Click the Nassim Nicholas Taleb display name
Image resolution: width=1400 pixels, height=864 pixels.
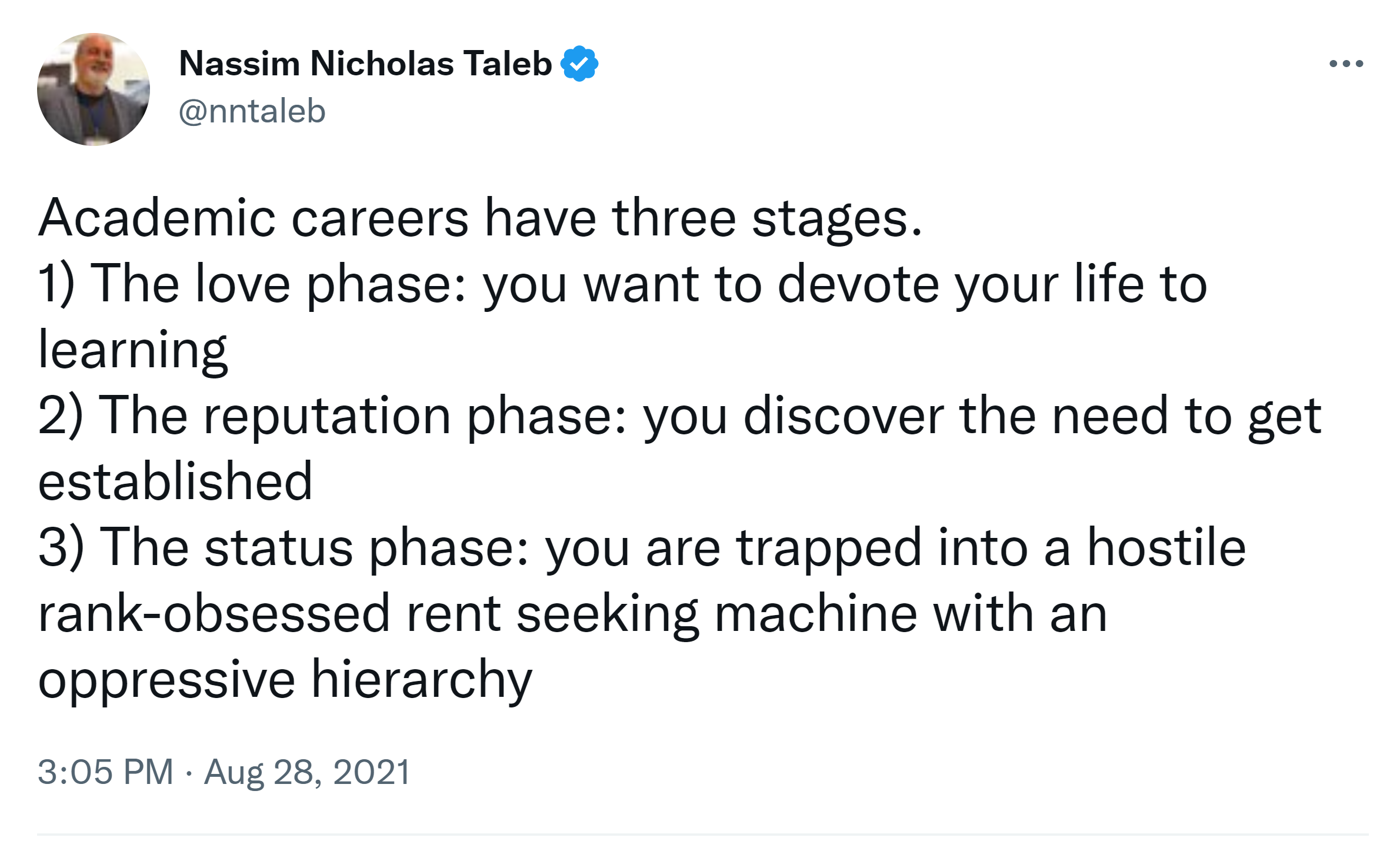(365, 64)
